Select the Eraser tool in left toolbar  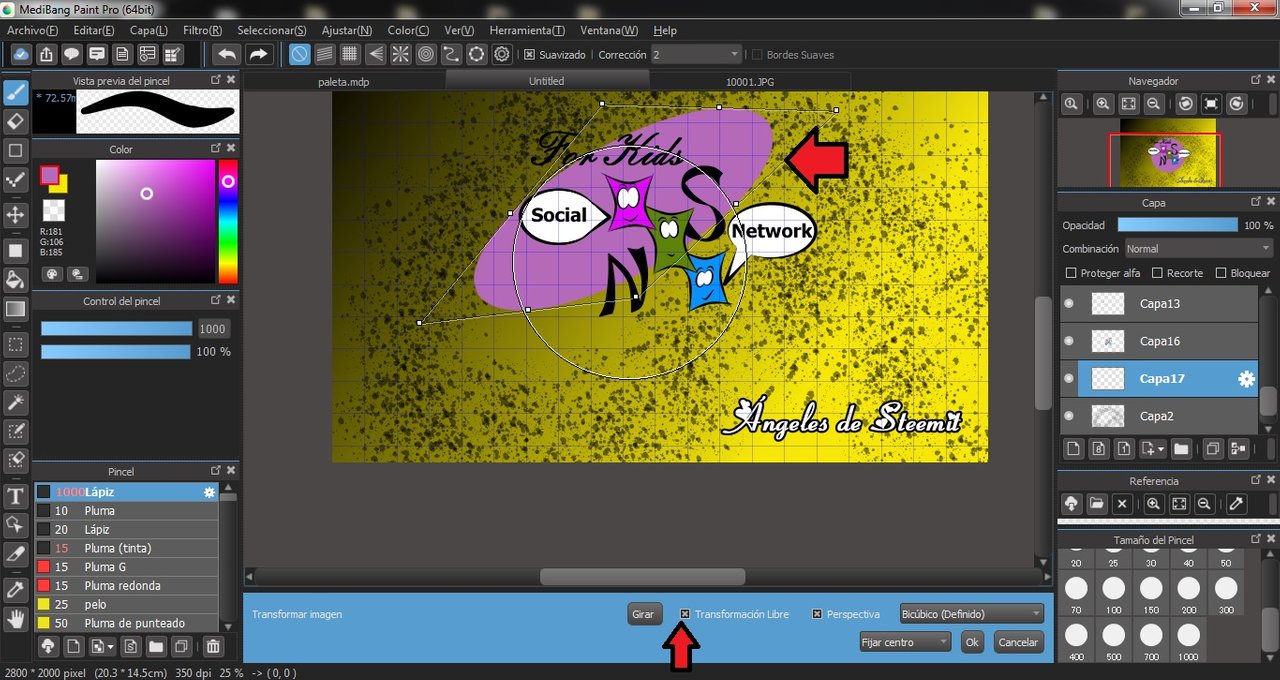16,121
